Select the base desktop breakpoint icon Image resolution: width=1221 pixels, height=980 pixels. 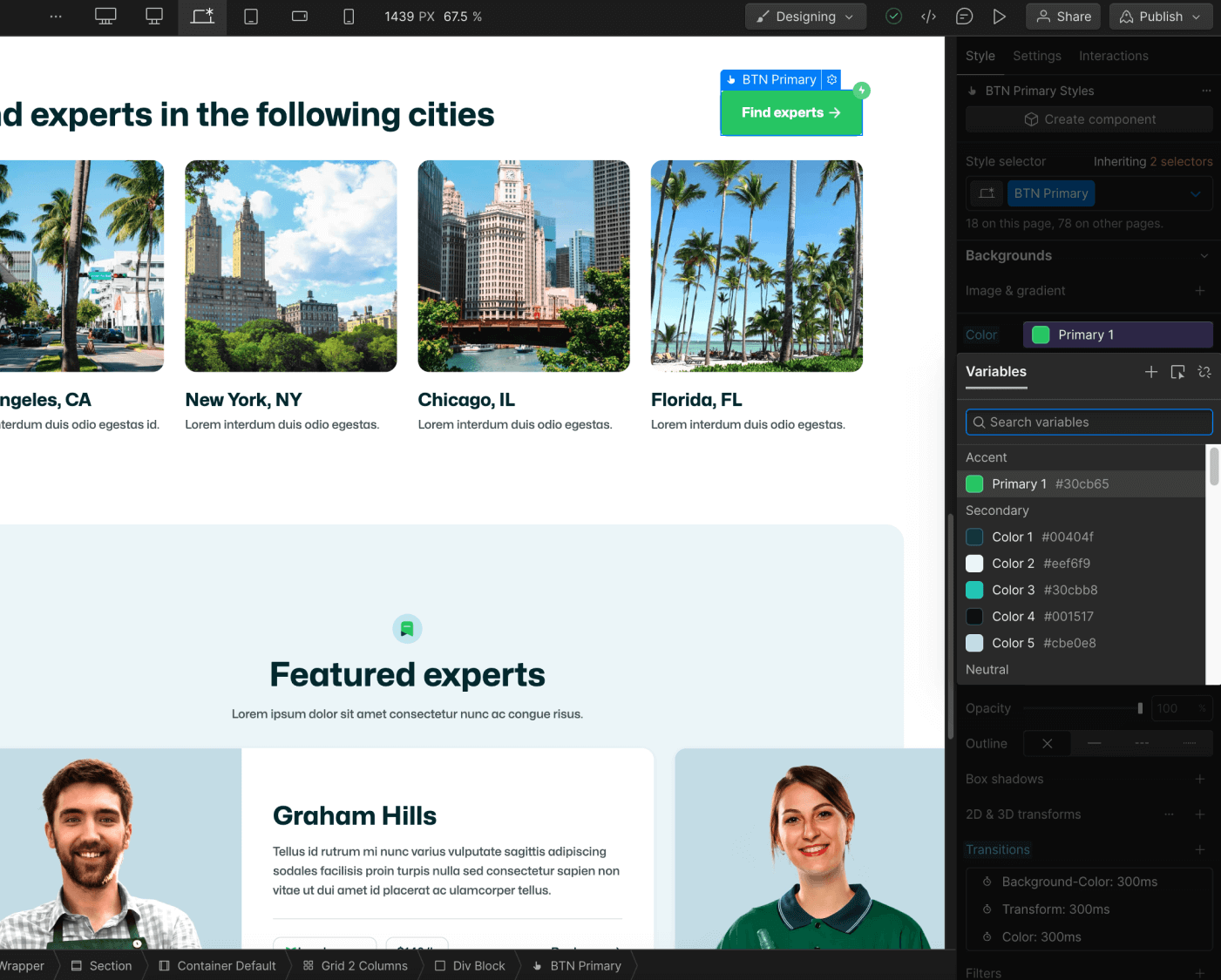(x=154, y=17)
